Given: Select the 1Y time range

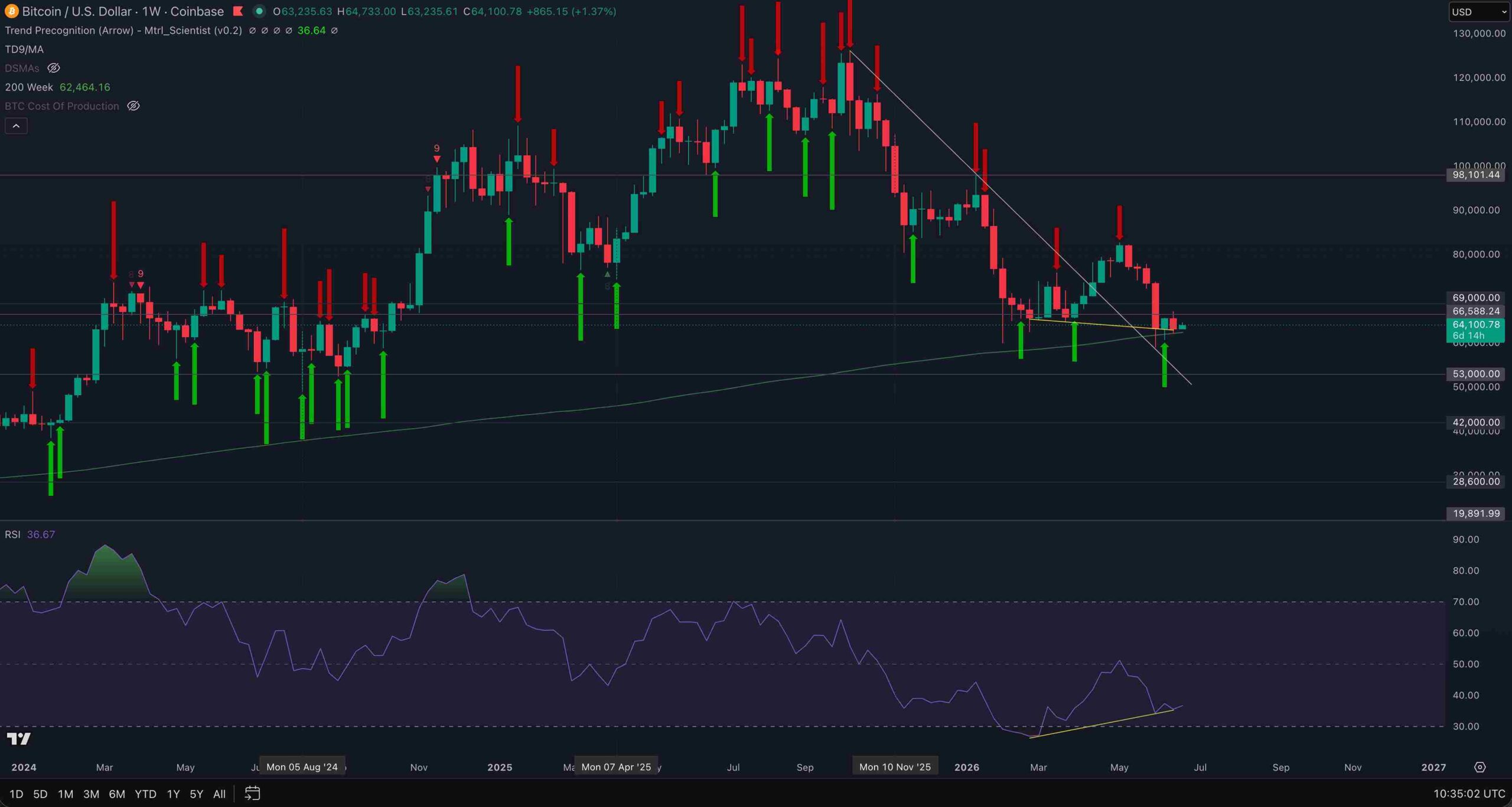Looking at the screenshot, I should 173,794.
